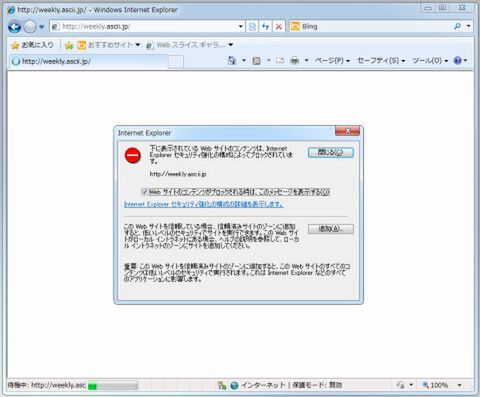The image size is (480, 397).
Task: Expand the Web スライス ギャラリー dropdown arrow
Action: click(231, 45)
